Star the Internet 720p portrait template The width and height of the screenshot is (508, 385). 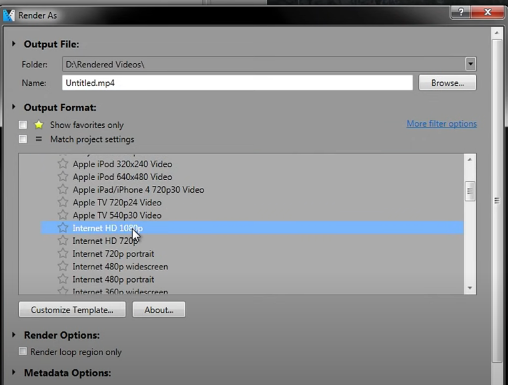pyautogui.click(x=63, y=253)
